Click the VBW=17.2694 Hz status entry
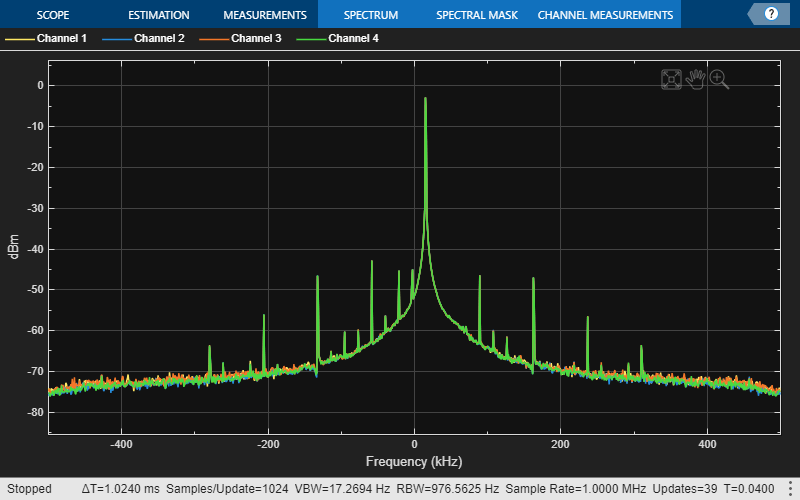The height and width of the screenshot is (500, 800). [x=342, y=488]
